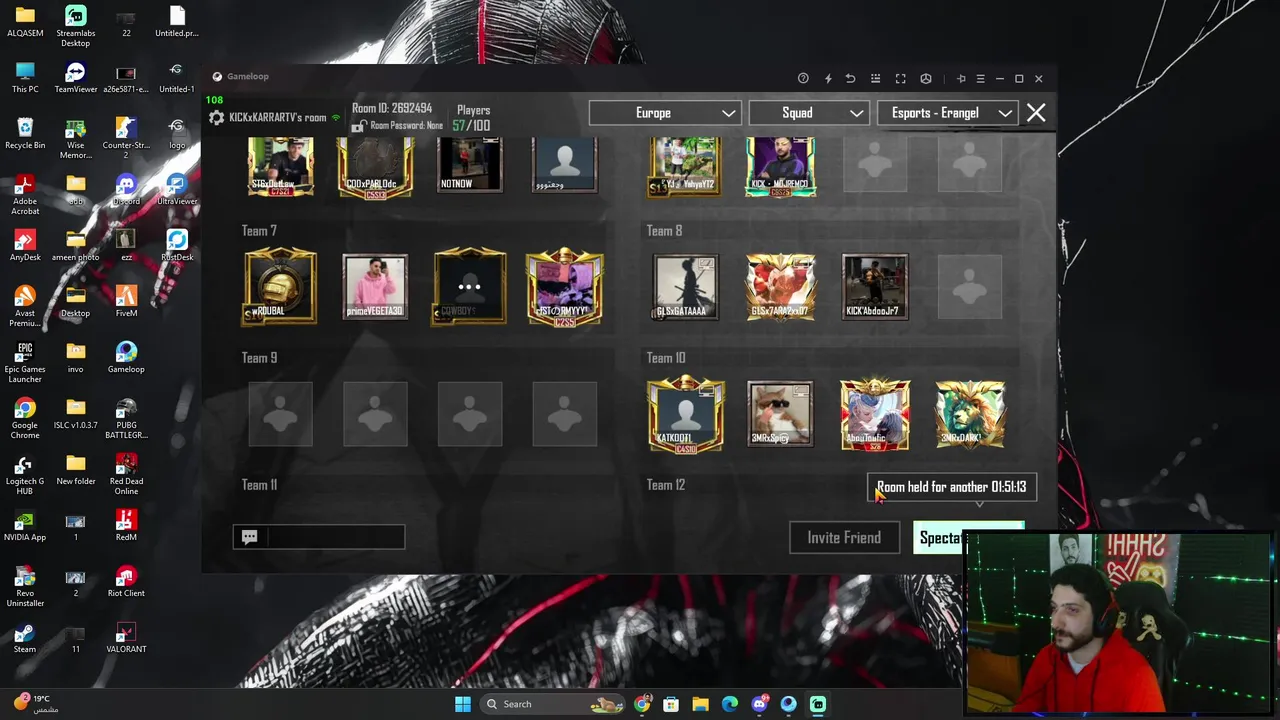Image resolution: width=1280 pixels, height=720 pixels.
Task: Select player GLSx7ARA2xx07 in Team 8
Action: click(x=780, y=287)
